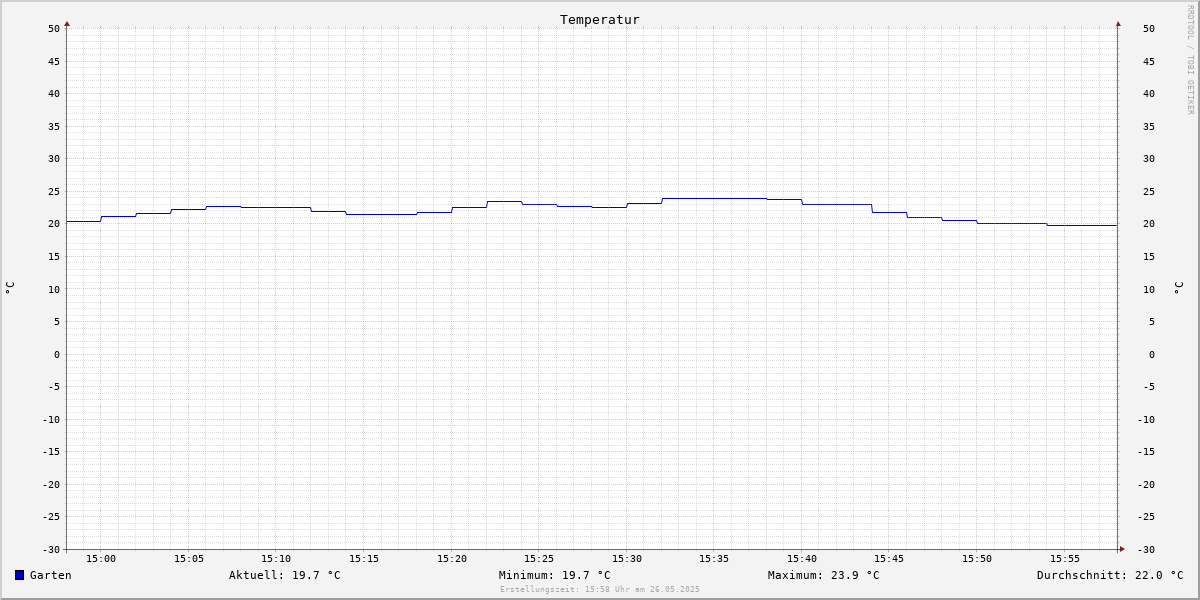The height and width of the screenshot is (600, 1200).
Task: Click the °C unit label on left axis
Action: 10,288
